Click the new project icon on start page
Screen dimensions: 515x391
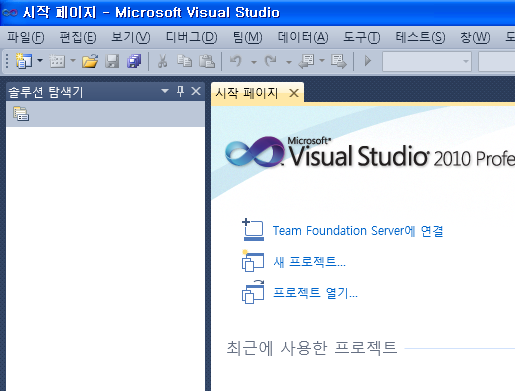pos(253,261)
